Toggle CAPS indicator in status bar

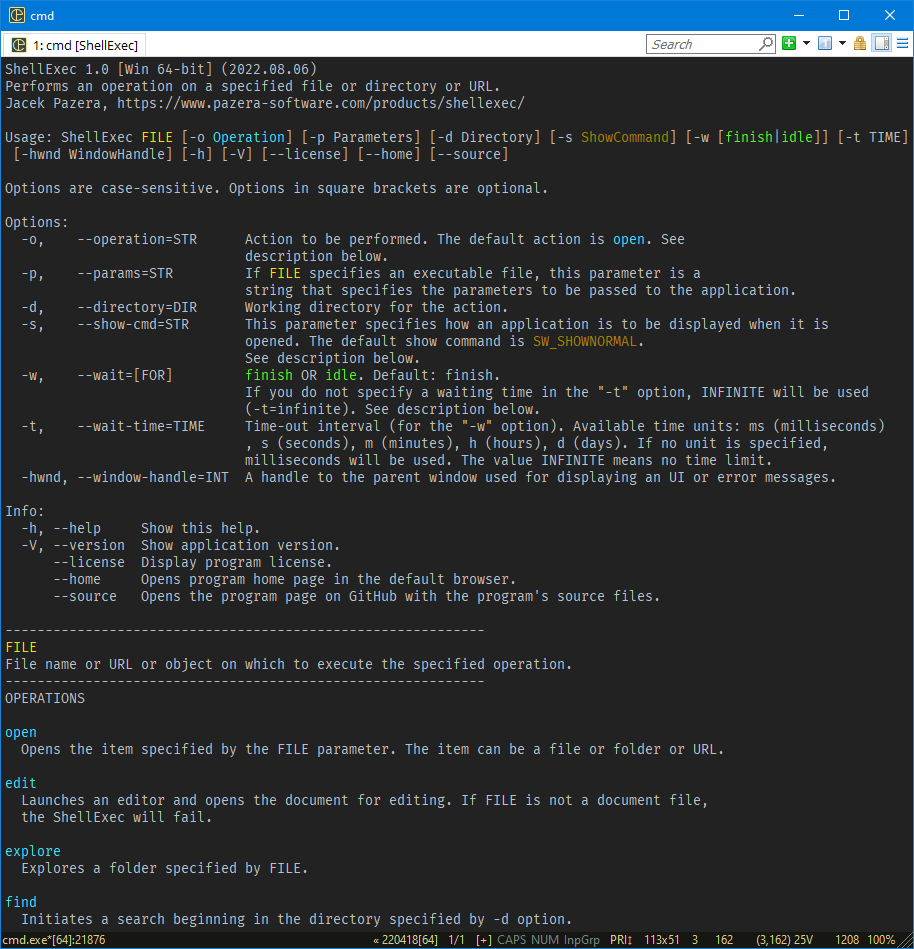click(x=514, y=941)
